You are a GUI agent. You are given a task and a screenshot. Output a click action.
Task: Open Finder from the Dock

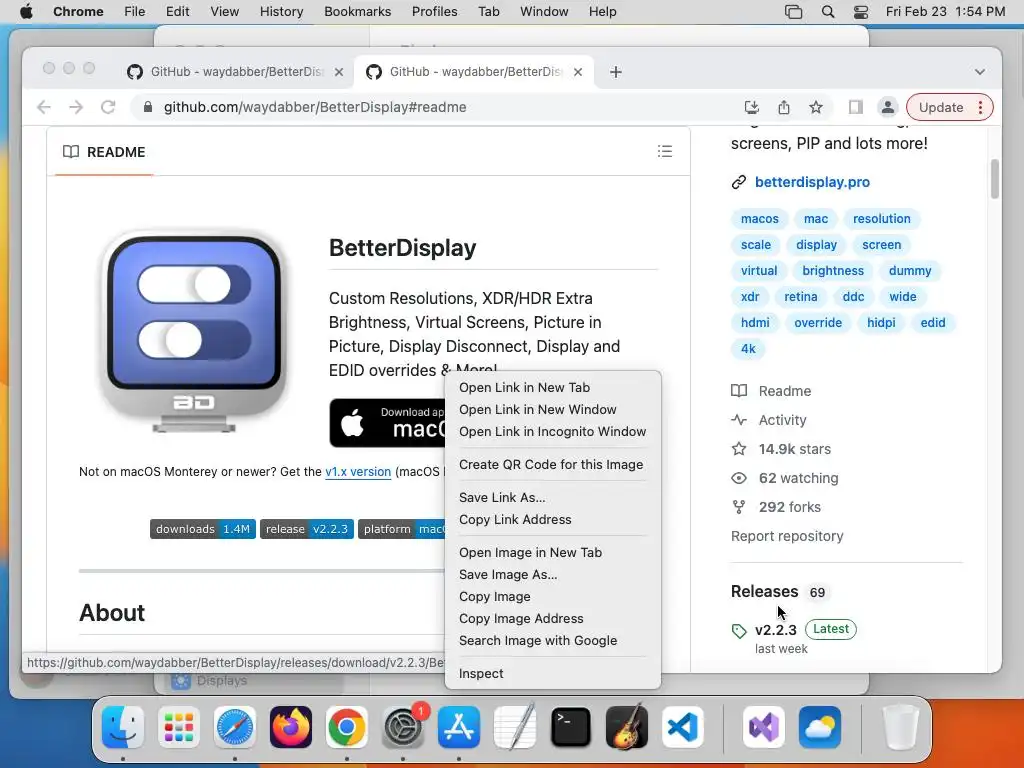[123, 727]
